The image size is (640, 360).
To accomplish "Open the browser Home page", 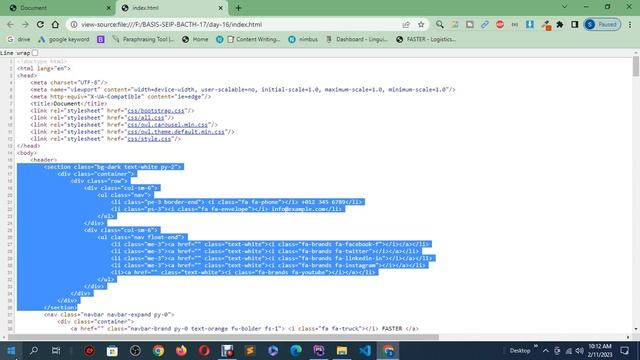I will tap(55, 24).
